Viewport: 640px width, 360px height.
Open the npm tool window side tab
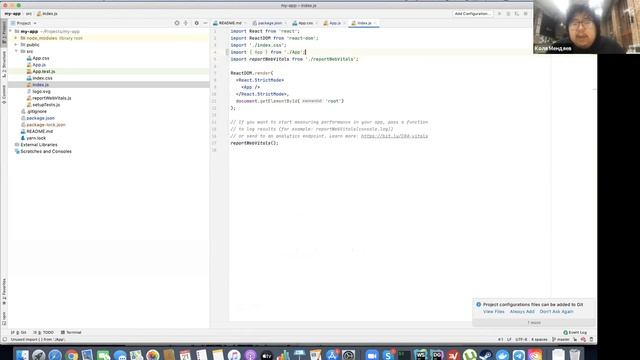point(4,318)
